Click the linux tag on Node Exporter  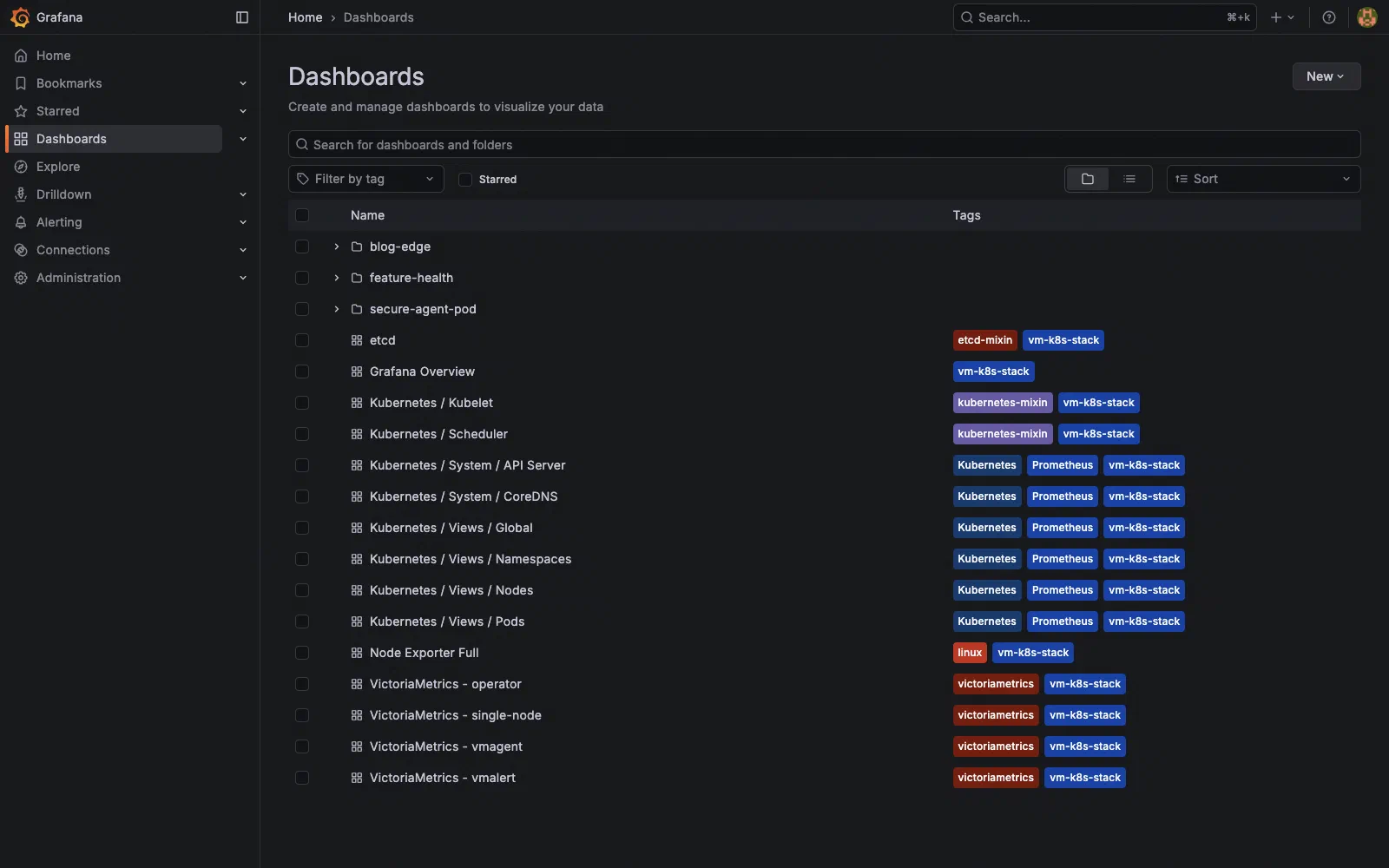(x=970, y=653)
